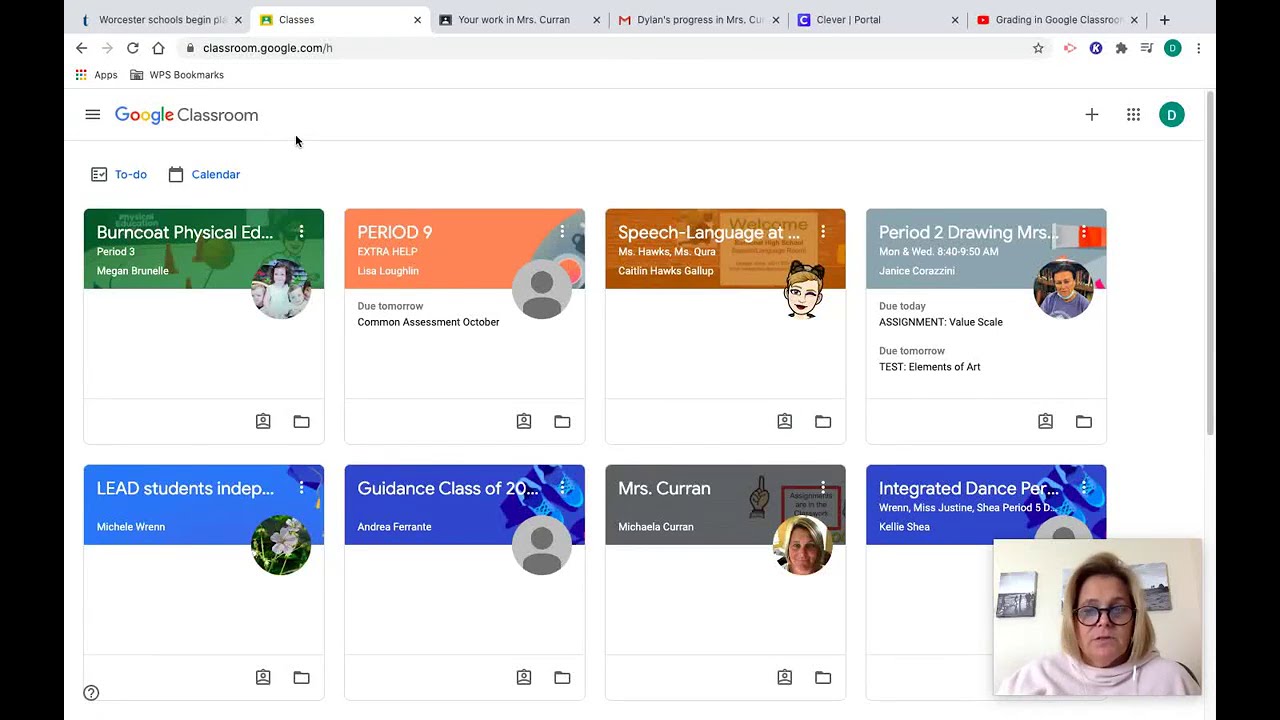Image resolution: width=1280 pixels, height=720 pixels.
Task: Open your work for PERIOD 9
Action: [x=524, y=422]
